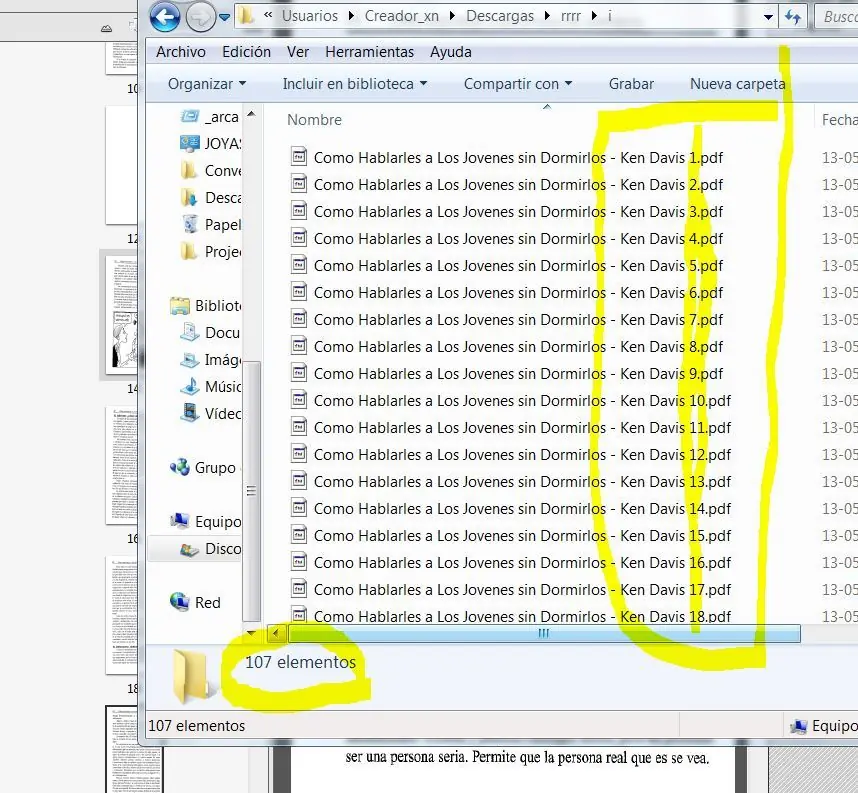858x793 pixels.
Task: Click the file list horizontal scrollbar thumb
Action: coord(544,634)
